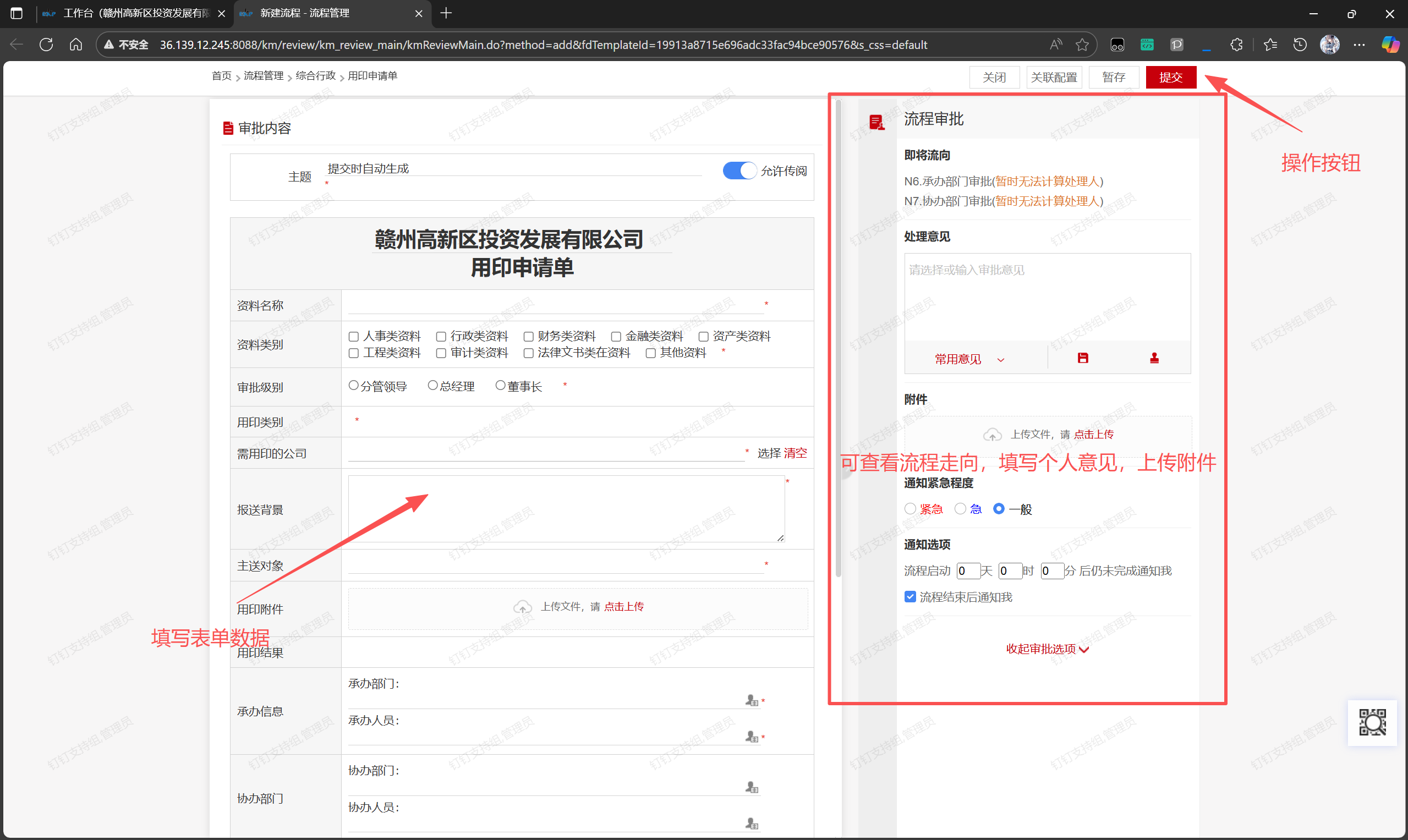The image size is (1408, 840).
Task: Open browser extensions puzzle icon
Action: coord(1236,45)
